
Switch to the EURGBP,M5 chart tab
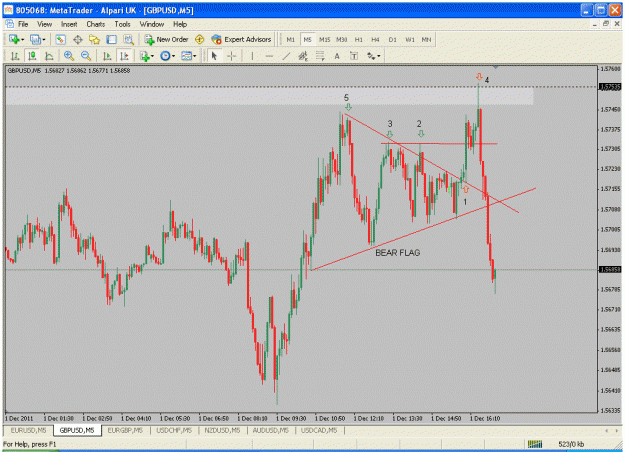[x=125, y=430]
